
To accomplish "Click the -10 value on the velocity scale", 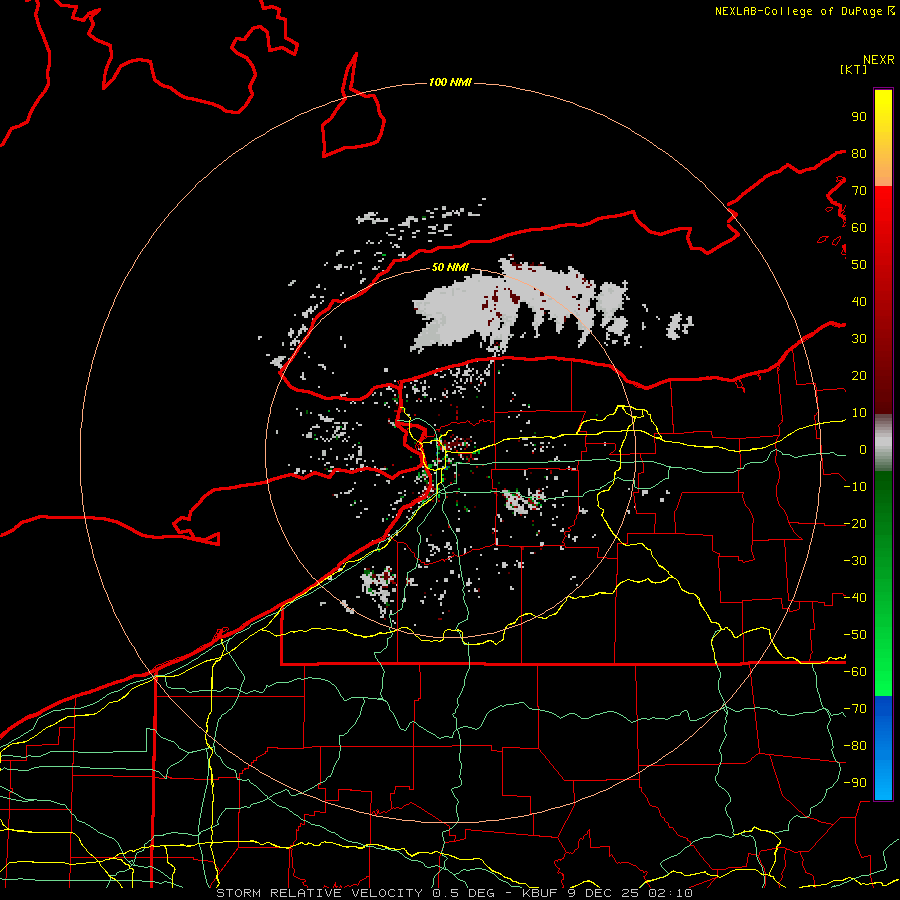I will [x=855, y=487].
